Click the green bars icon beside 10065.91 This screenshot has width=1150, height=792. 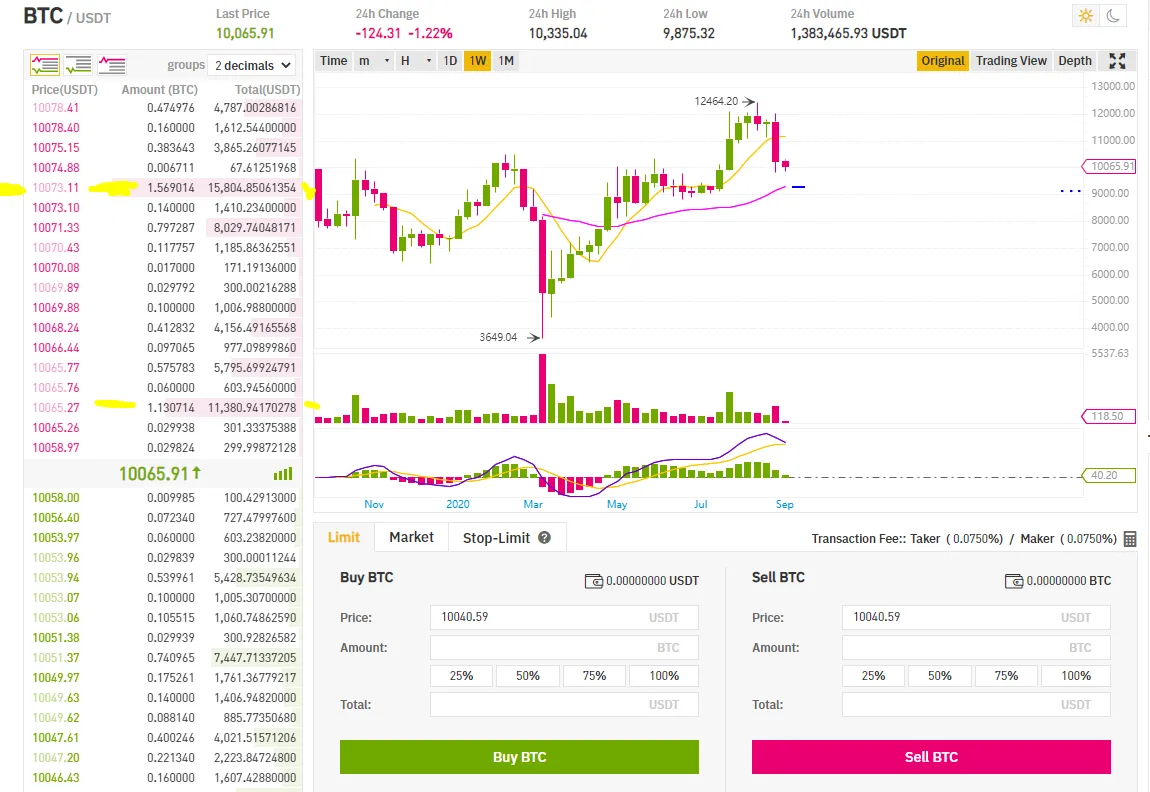283,474
